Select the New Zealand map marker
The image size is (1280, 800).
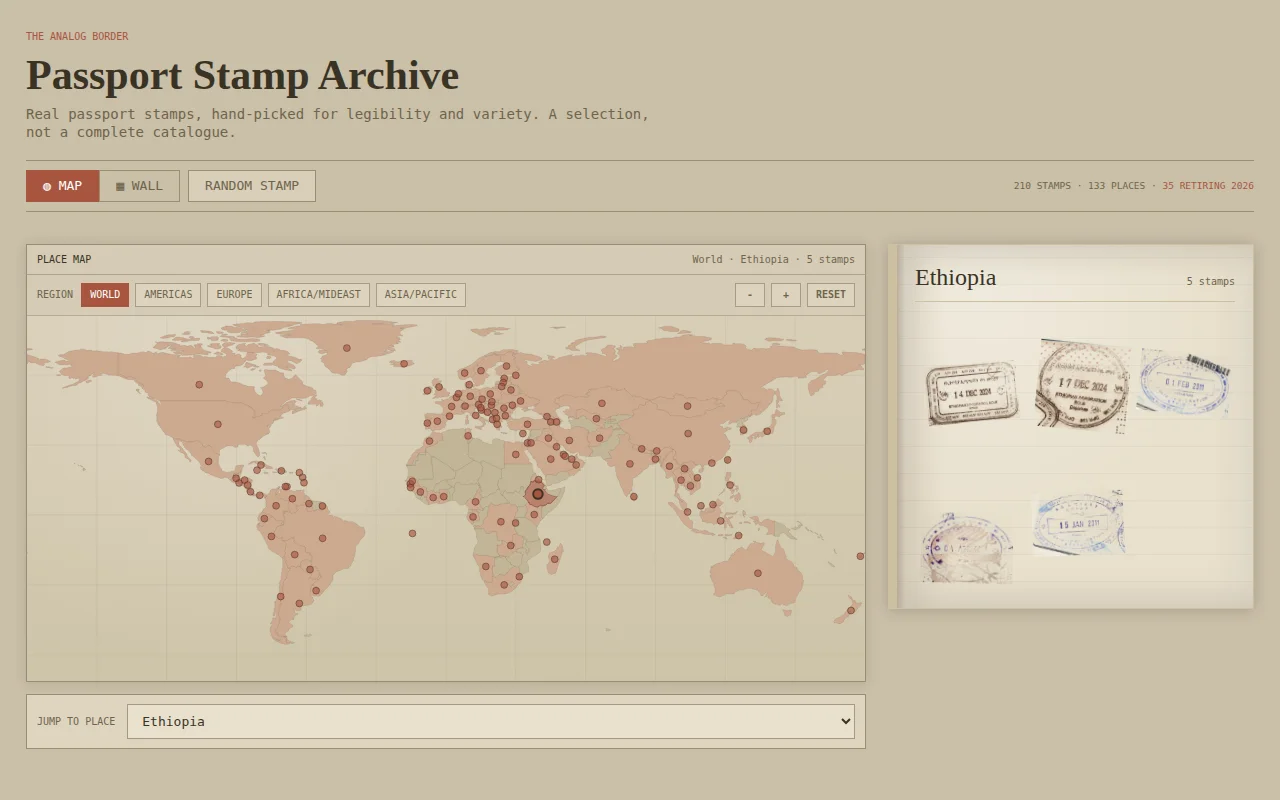tap(851, 610)
